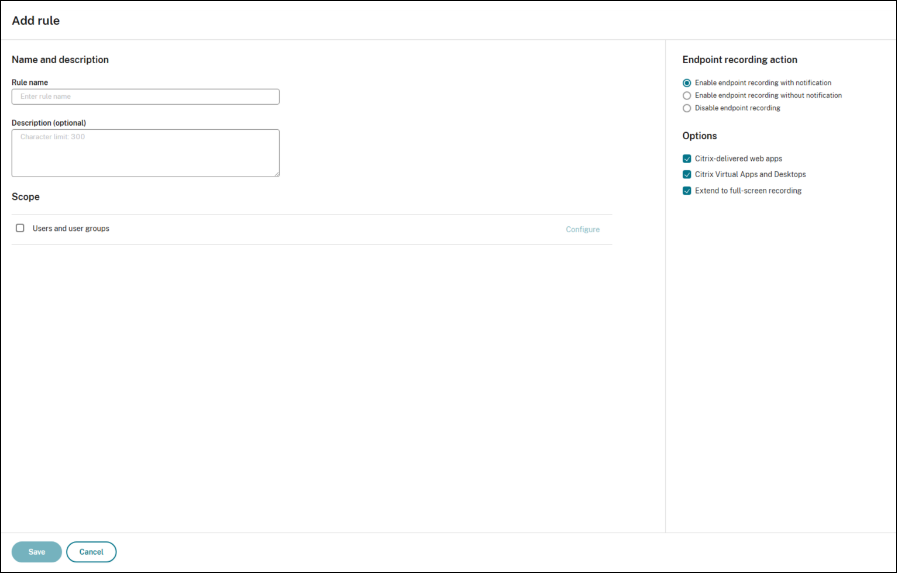Check the Users and user groups box

tap(20, 228)
